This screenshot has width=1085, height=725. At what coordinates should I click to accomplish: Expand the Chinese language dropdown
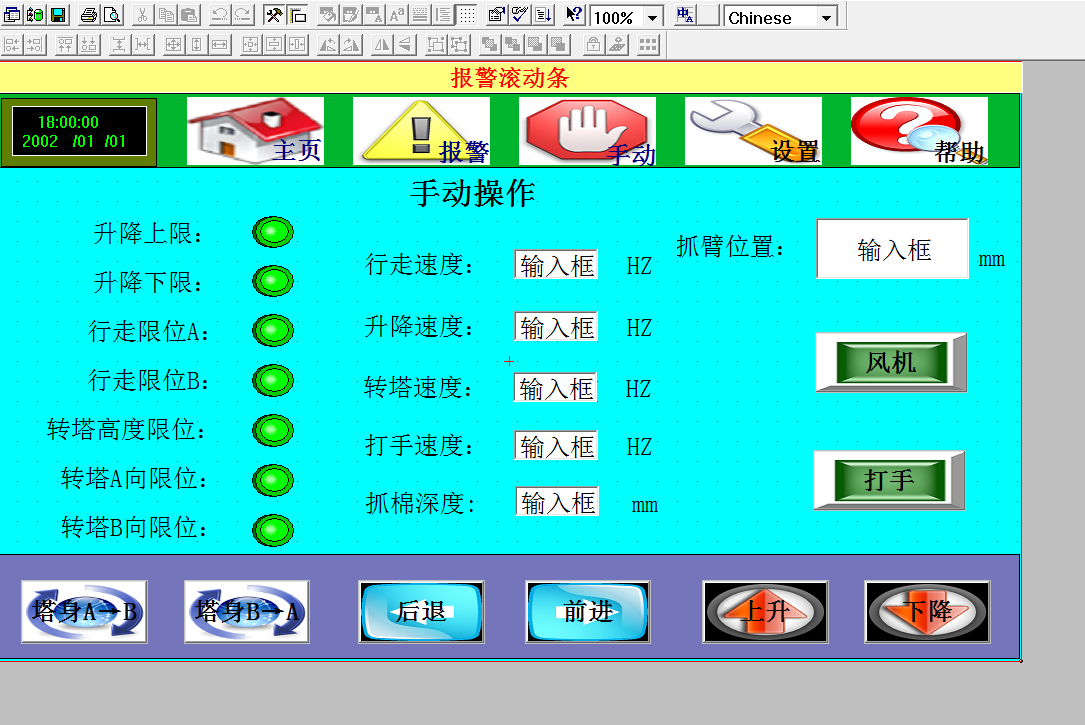click(x=825, y=18)
